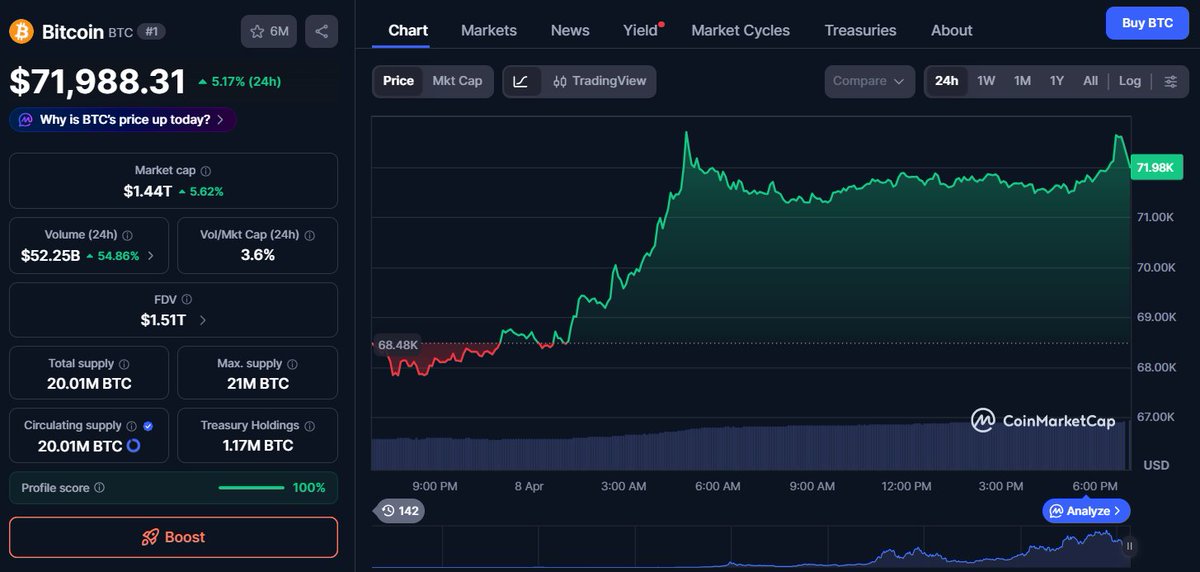Viewport: 1200px width, 572px height.
Task: Click the $52.25B volume value
Action: point(50,255)
